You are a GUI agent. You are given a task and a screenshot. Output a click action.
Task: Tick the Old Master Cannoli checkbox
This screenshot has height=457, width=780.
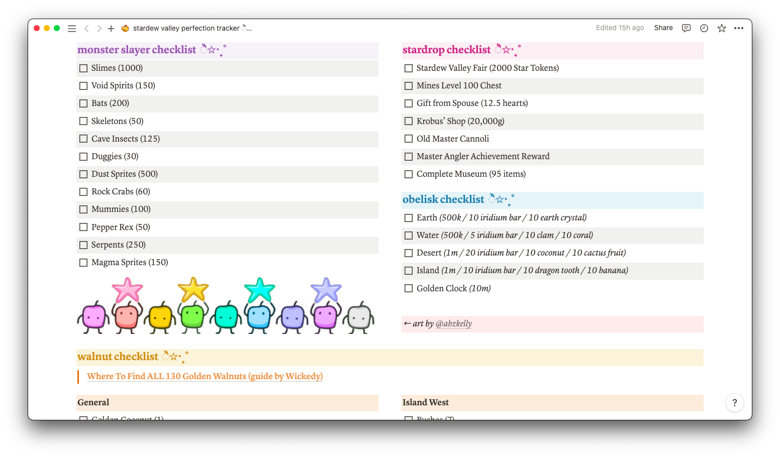(x=408, y=139)
